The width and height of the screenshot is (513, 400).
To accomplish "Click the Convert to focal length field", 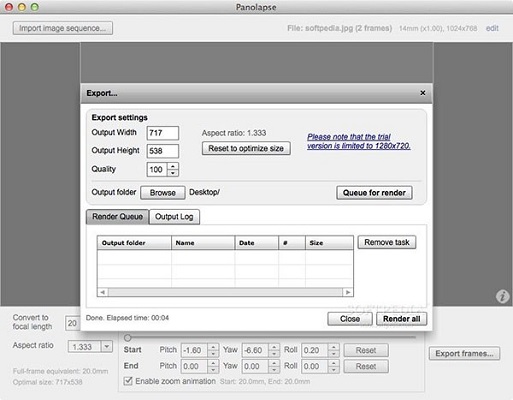I will click(x=73, y=323).
